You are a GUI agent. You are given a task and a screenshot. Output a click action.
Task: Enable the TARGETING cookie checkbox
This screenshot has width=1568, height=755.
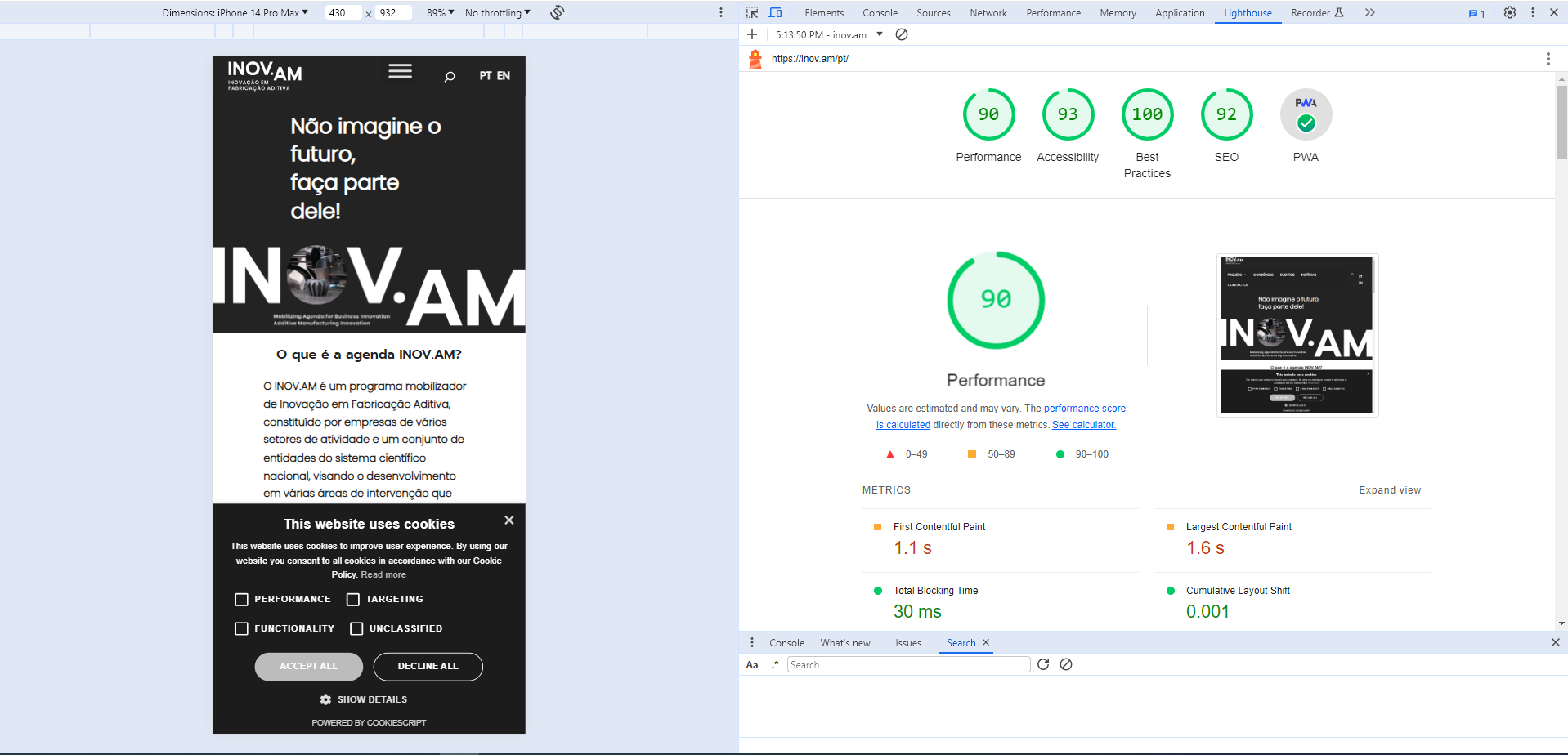point(353,600)
